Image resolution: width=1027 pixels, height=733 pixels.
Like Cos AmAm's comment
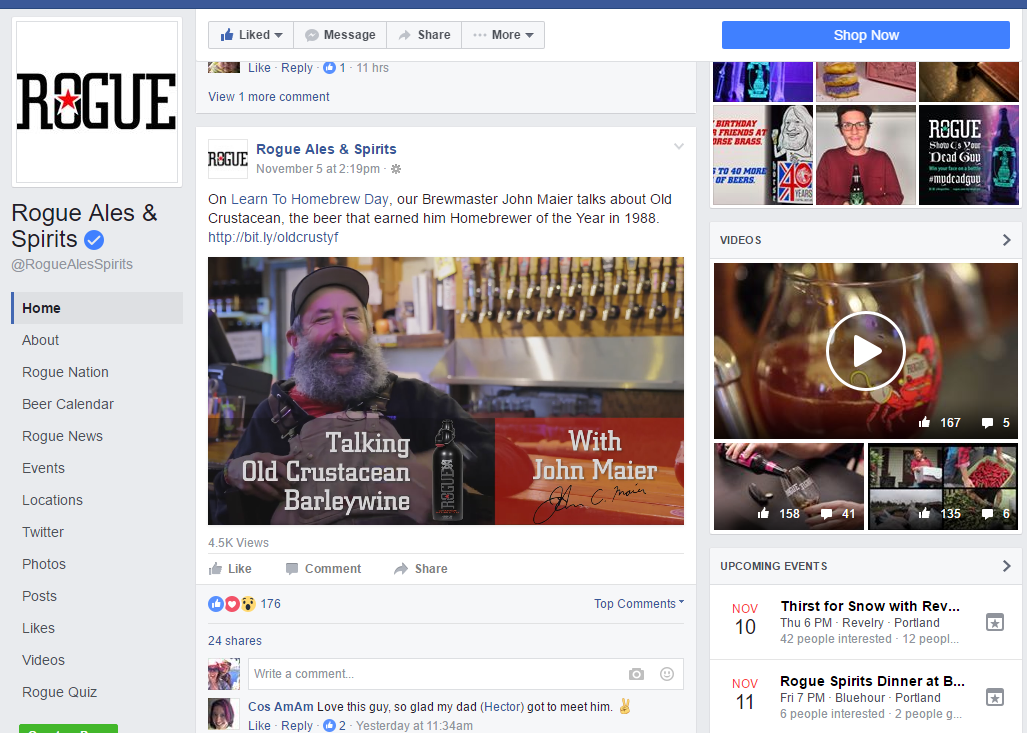pos(259,725)
